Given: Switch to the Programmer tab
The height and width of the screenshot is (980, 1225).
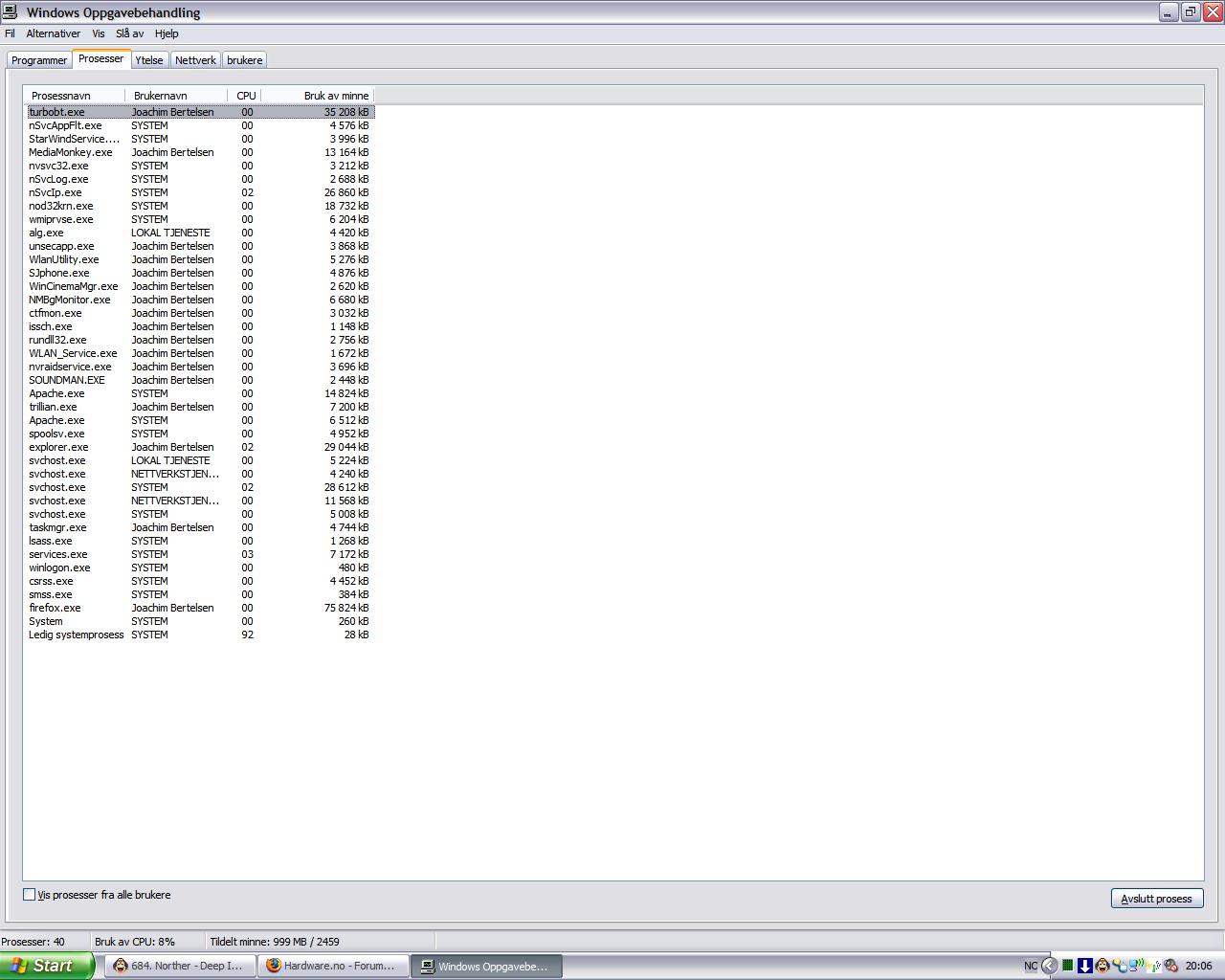Looking at the screenshot, I should 39,60.
